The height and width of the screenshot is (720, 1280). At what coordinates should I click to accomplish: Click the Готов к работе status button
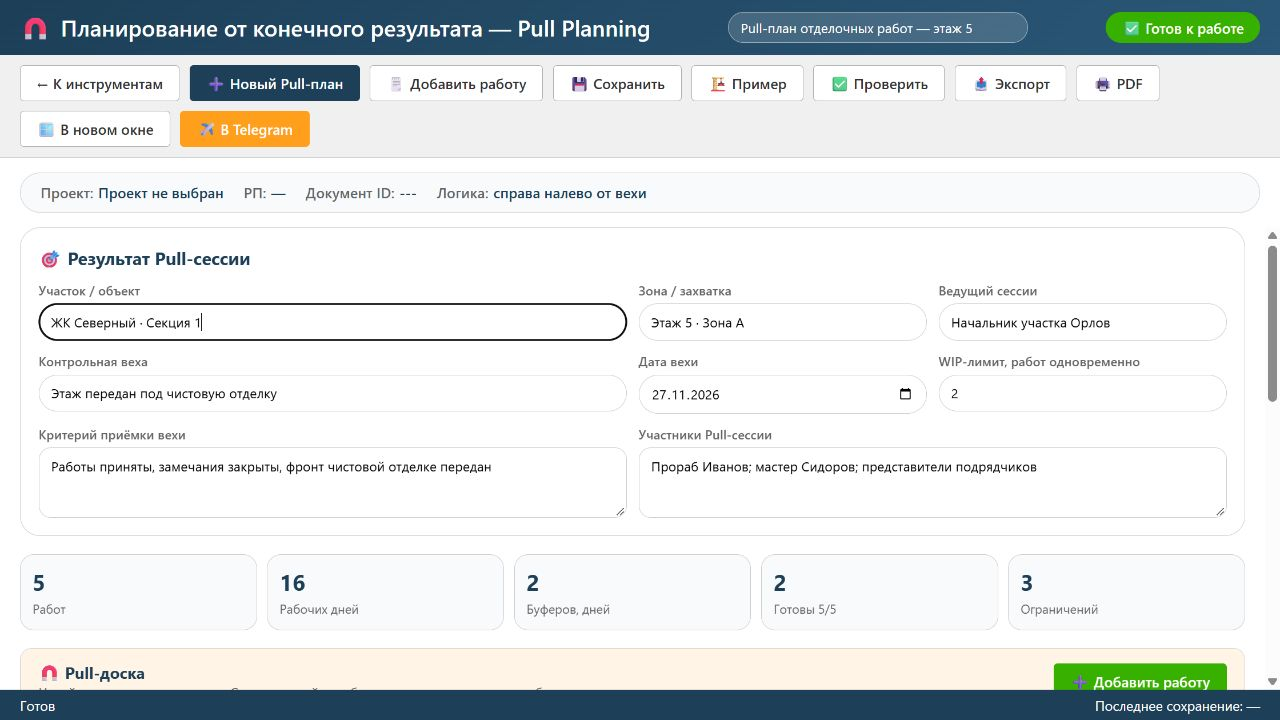click(1183, 28)
